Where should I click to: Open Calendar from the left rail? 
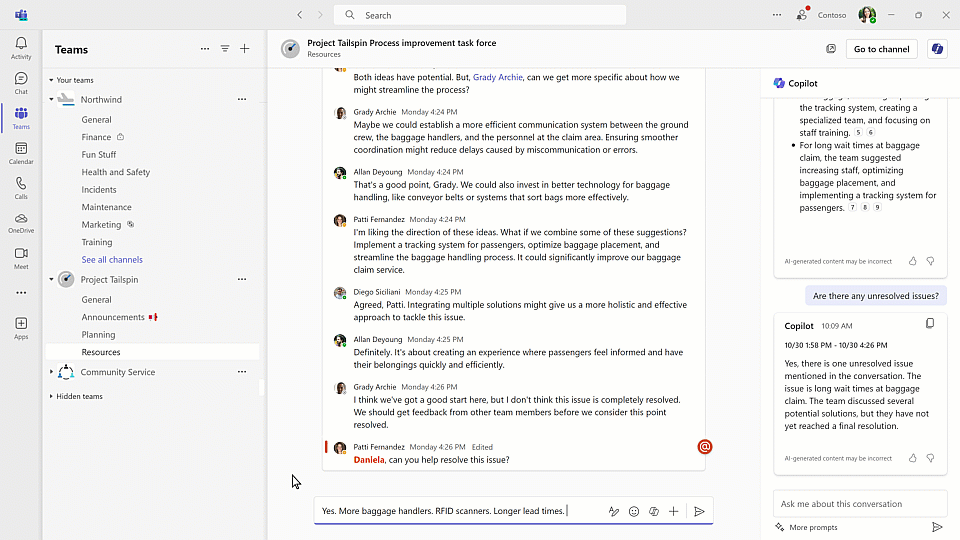point(21,153)
